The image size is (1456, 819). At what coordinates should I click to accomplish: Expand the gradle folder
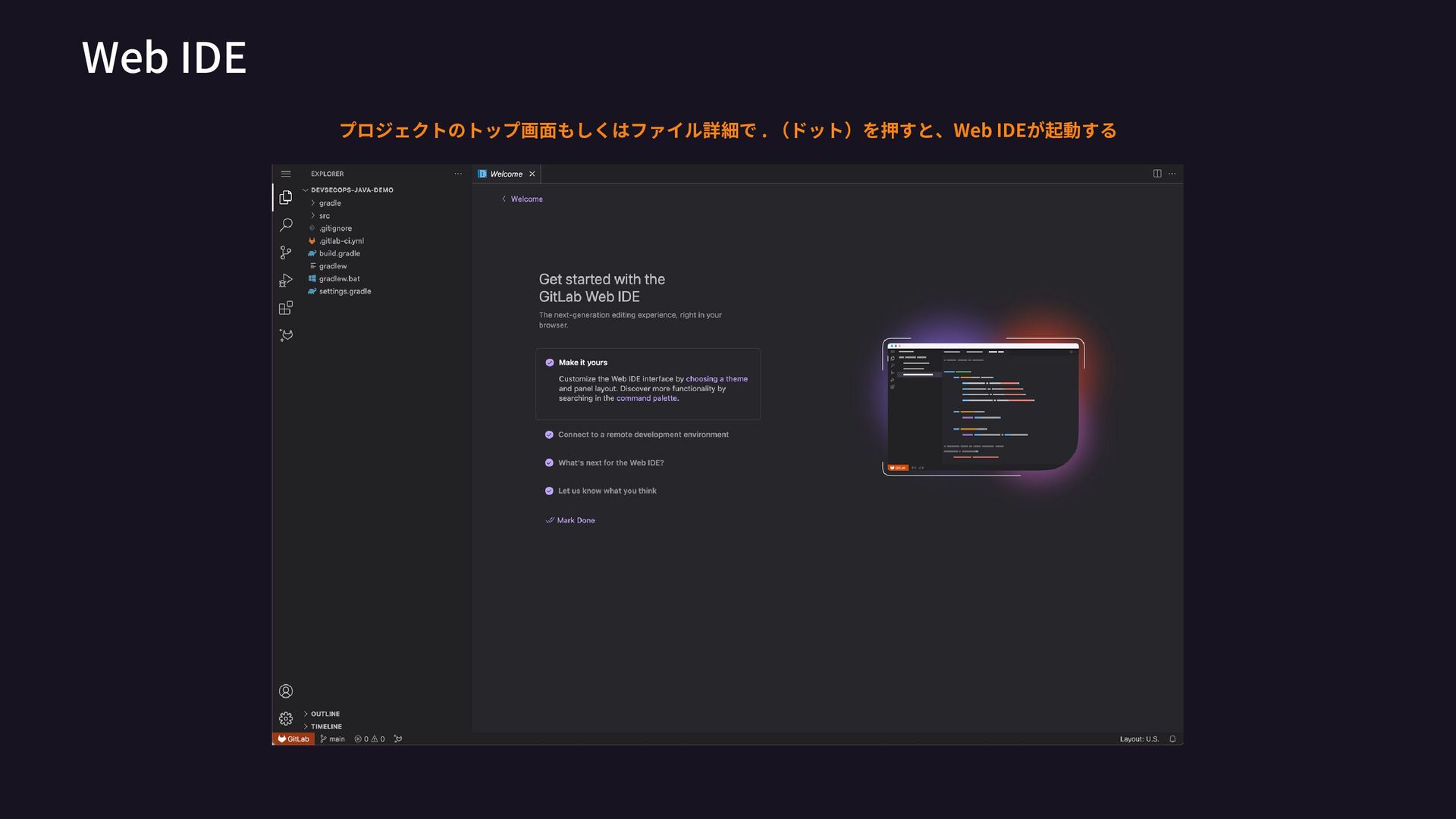point(330,203)
